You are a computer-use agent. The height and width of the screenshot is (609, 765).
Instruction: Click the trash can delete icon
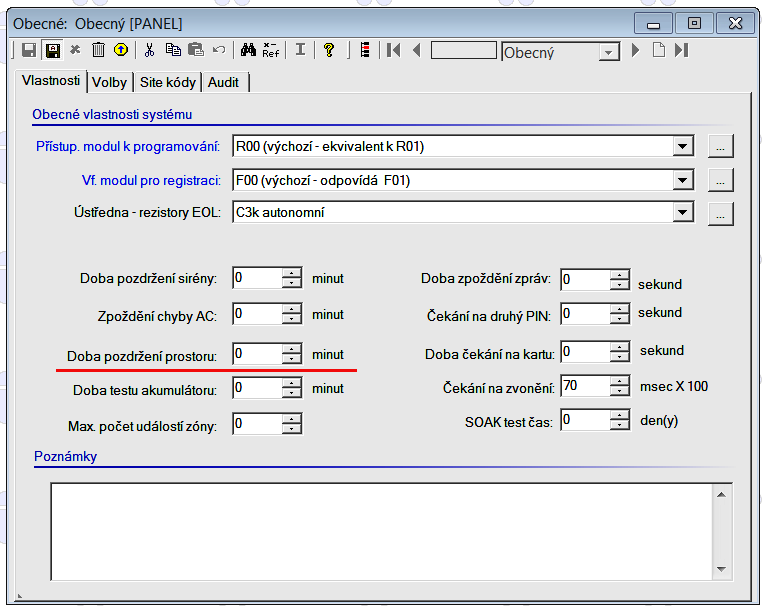coord(98,50)
